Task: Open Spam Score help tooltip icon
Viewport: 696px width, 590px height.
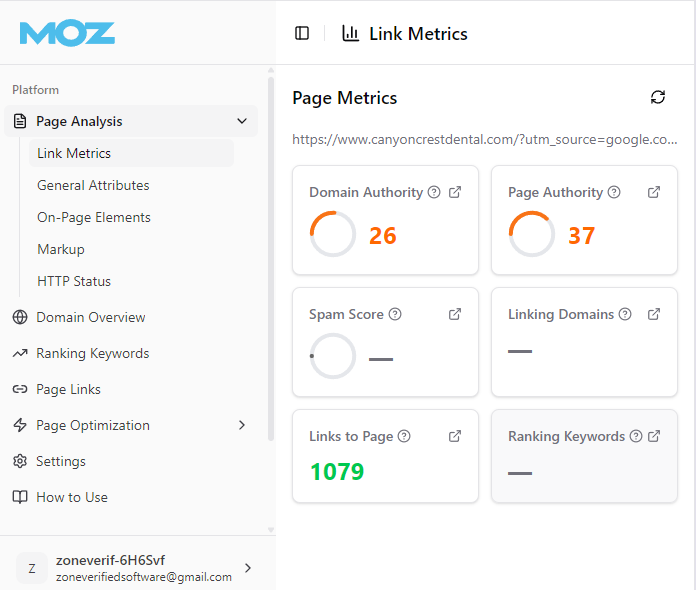Action: pos(395,314)
